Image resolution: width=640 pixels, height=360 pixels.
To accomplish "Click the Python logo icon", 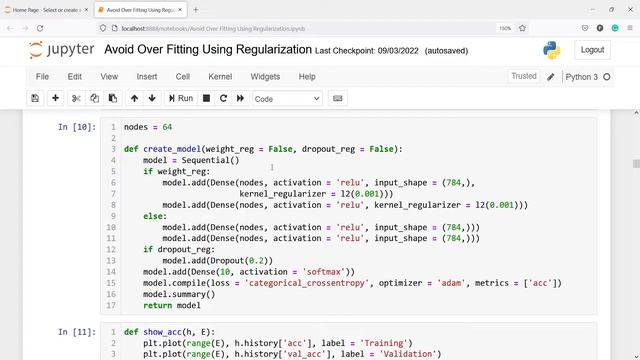I will click(551, 50).
